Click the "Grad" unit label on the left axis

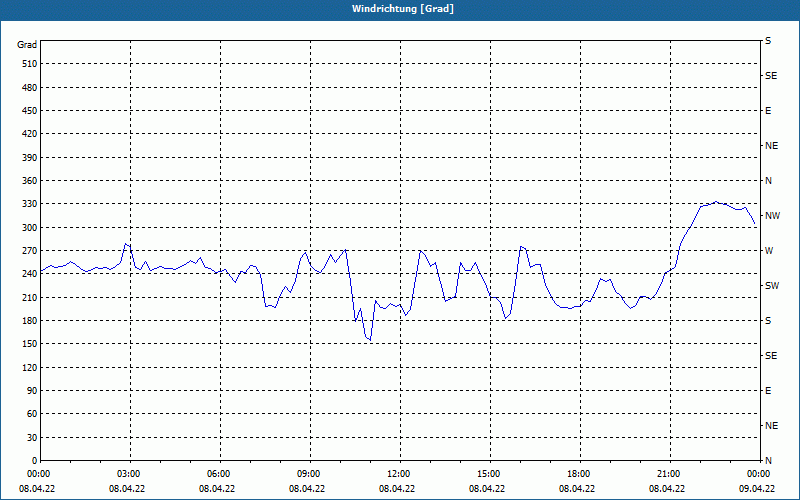pyautogui.click(x=27, y=45)
